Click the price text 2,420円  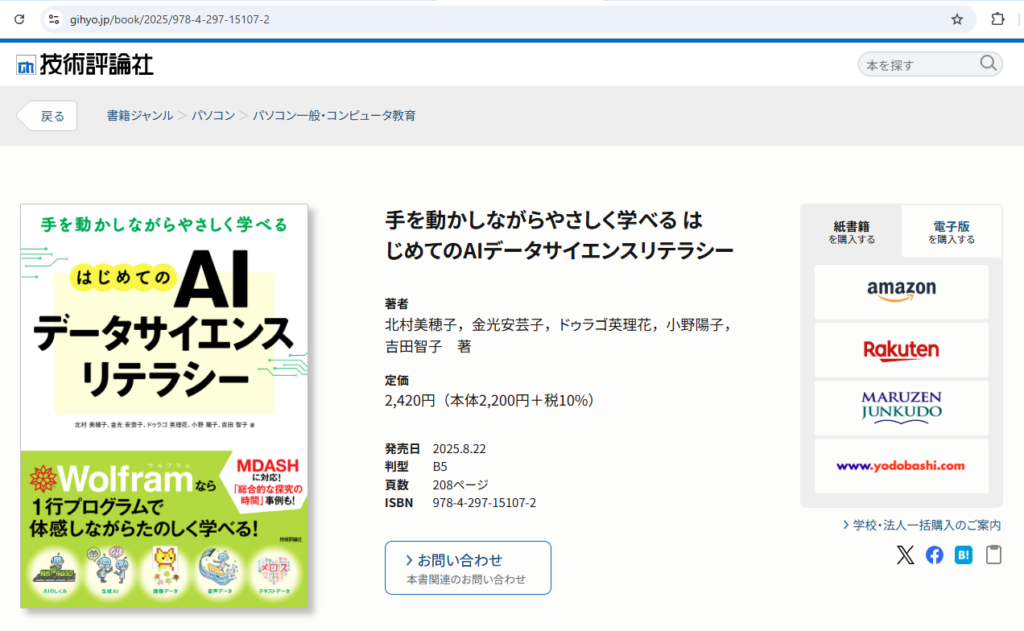[x=409, y=400]
